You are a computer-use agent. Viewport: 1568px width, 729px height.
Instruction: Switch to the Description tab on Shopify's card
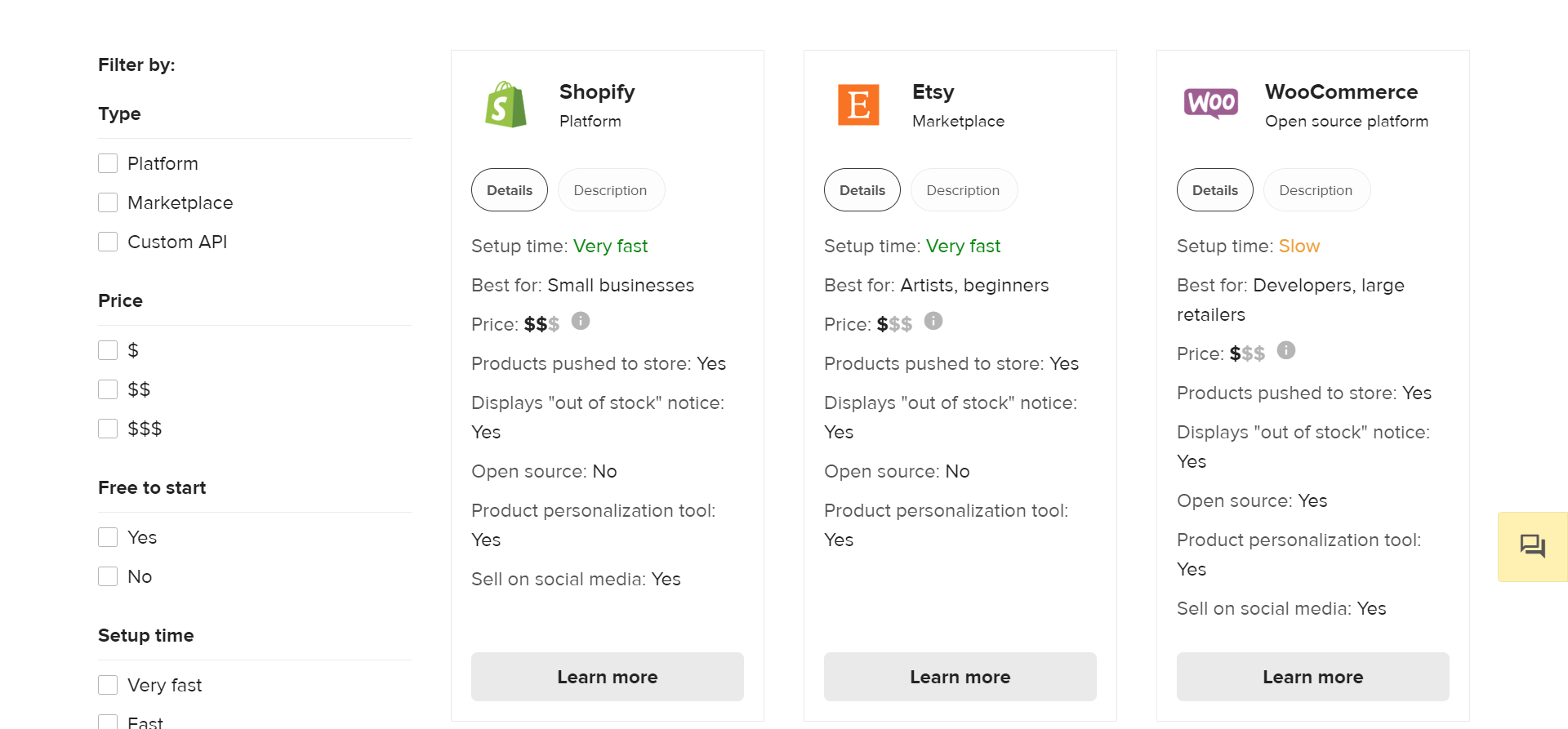(x=611, y=189)
